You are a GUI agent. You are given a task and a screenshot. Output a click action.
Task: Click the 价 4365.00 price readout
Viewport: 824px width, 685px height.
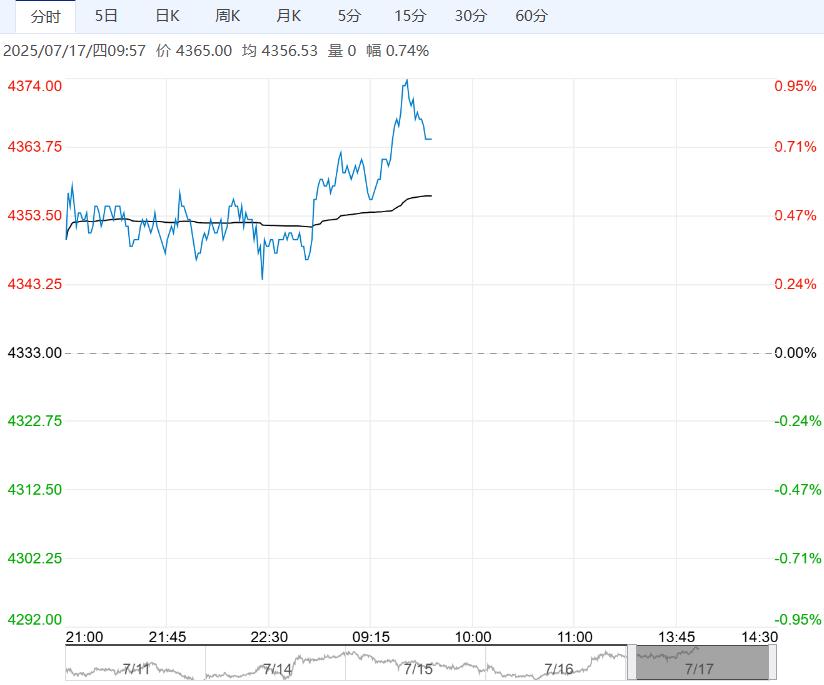pyautogui.click(x=194, y=51)
